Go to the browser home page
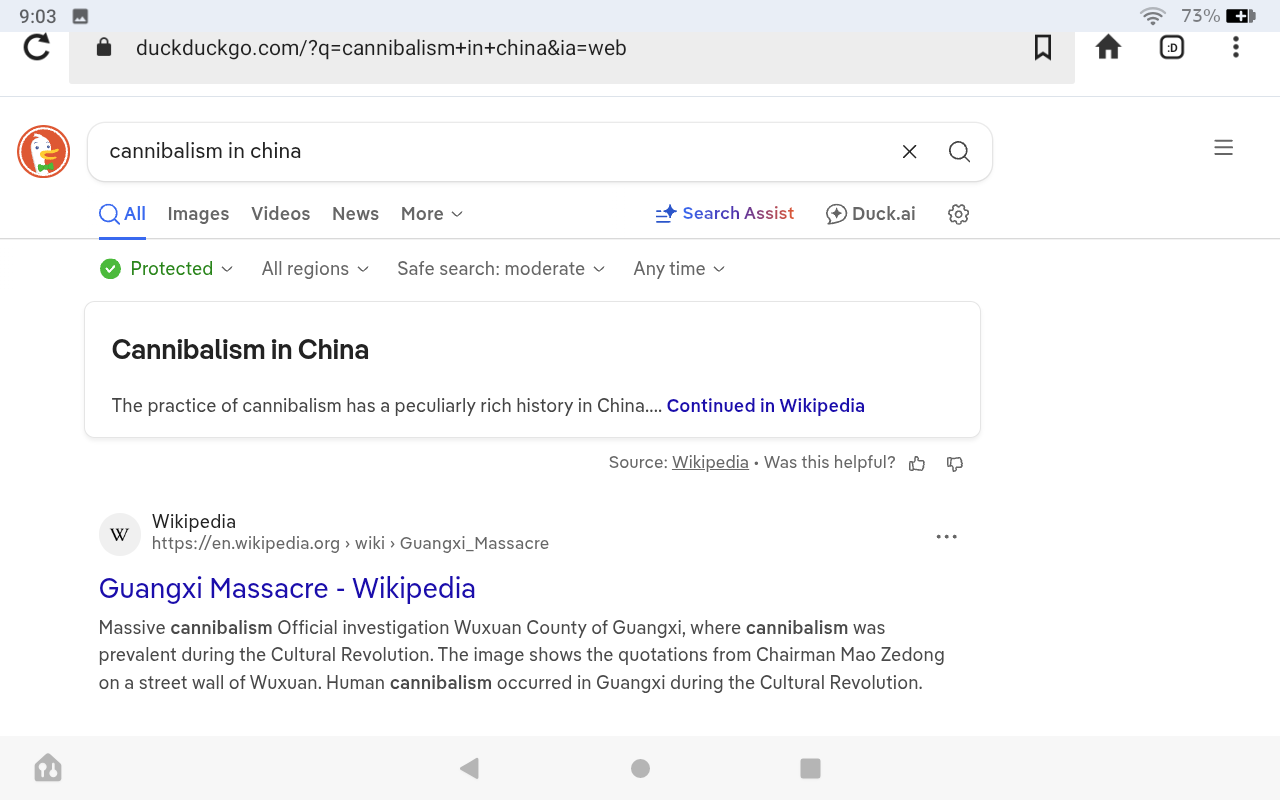 [x=1108, y=47]
